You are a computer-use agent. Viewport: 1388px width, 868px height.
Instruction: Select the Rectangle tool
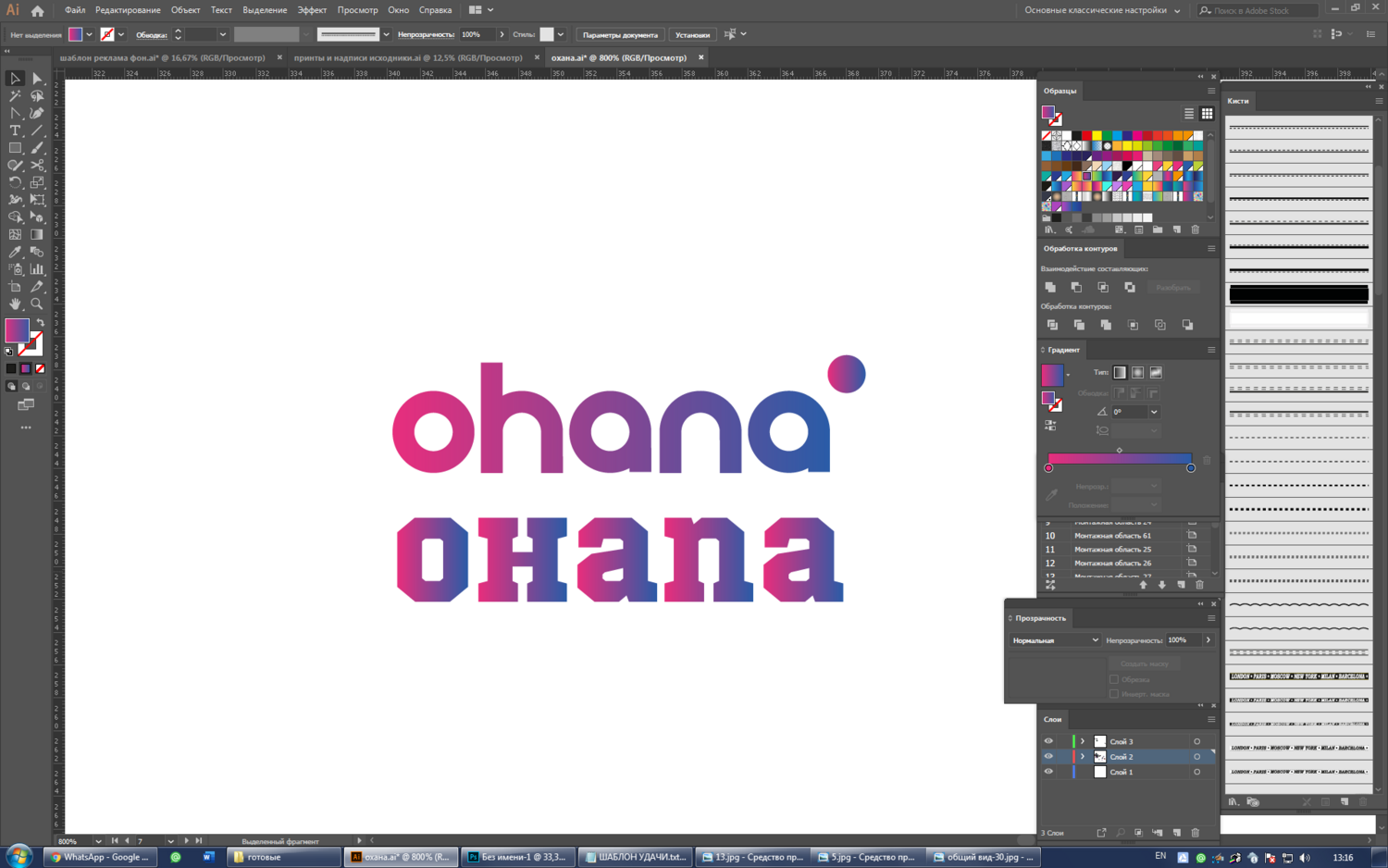15,148
